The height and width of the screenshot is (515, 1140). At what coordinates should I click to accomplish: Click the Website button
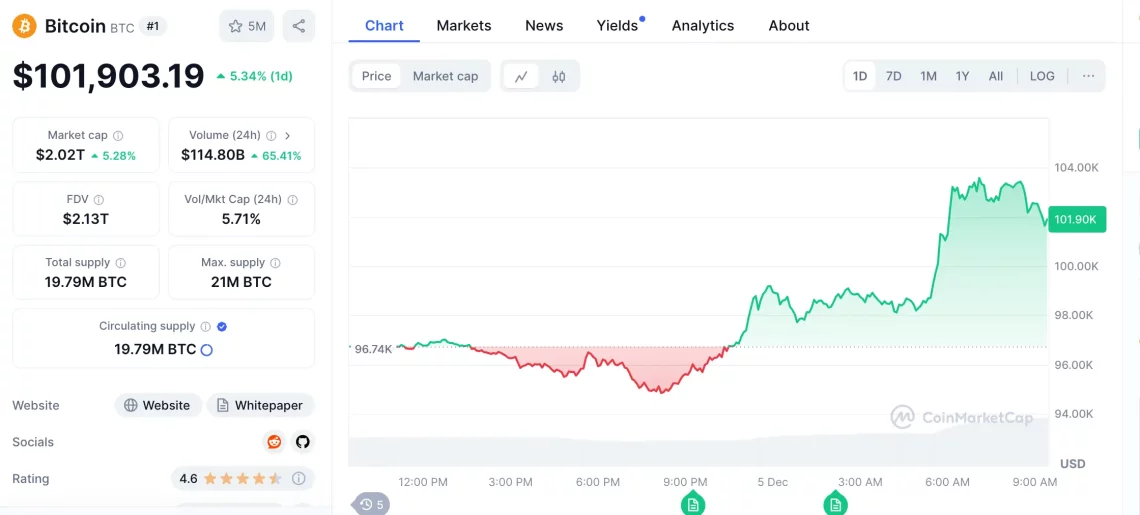coord(157,405)
